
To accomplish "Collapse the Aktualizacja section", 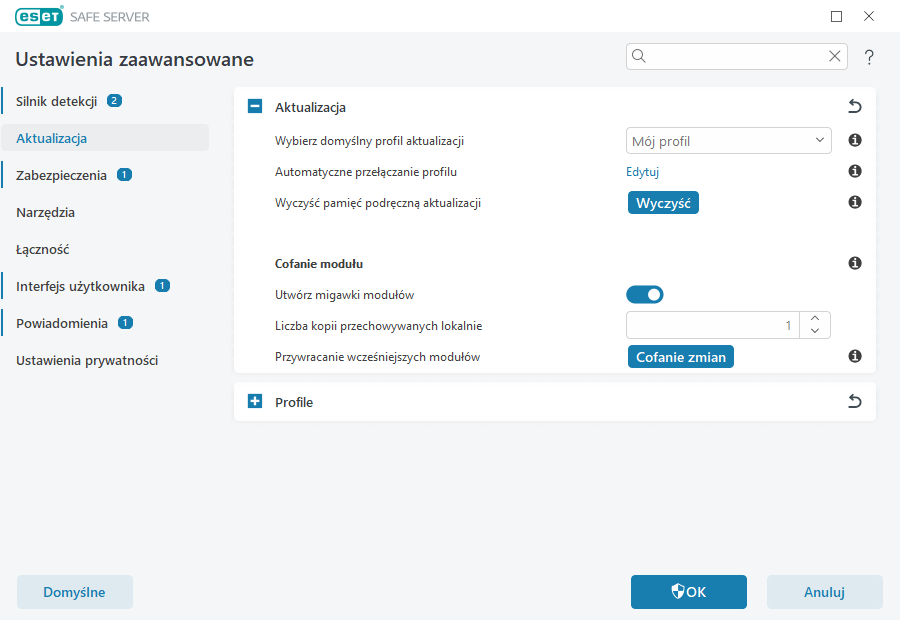I will (x=254, y=106).
